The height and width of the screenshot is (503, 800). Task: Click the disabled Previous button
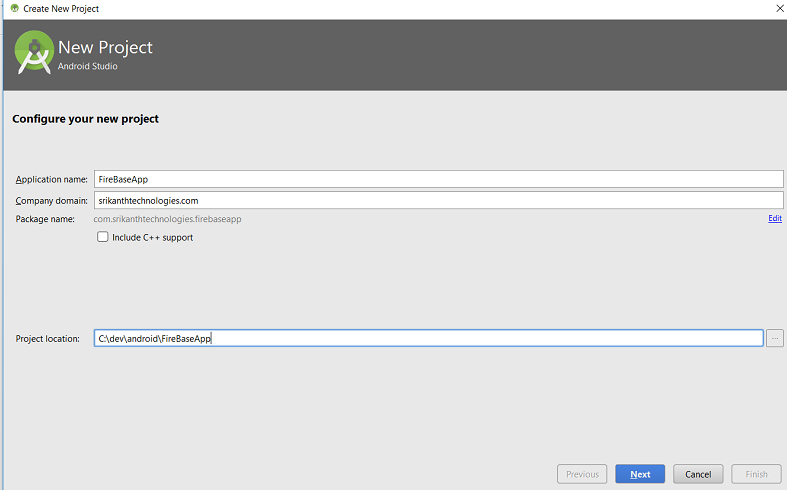click(x=582, y=474)
